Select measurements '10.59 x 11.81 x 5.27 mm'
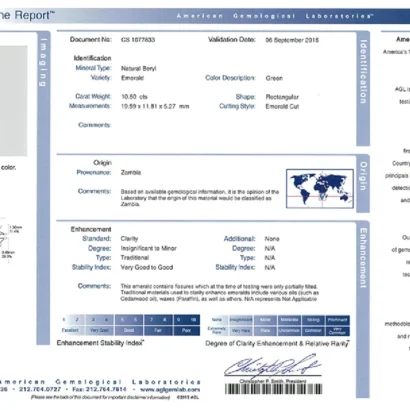This screenshot has width=410, height=410. point(155,106)
